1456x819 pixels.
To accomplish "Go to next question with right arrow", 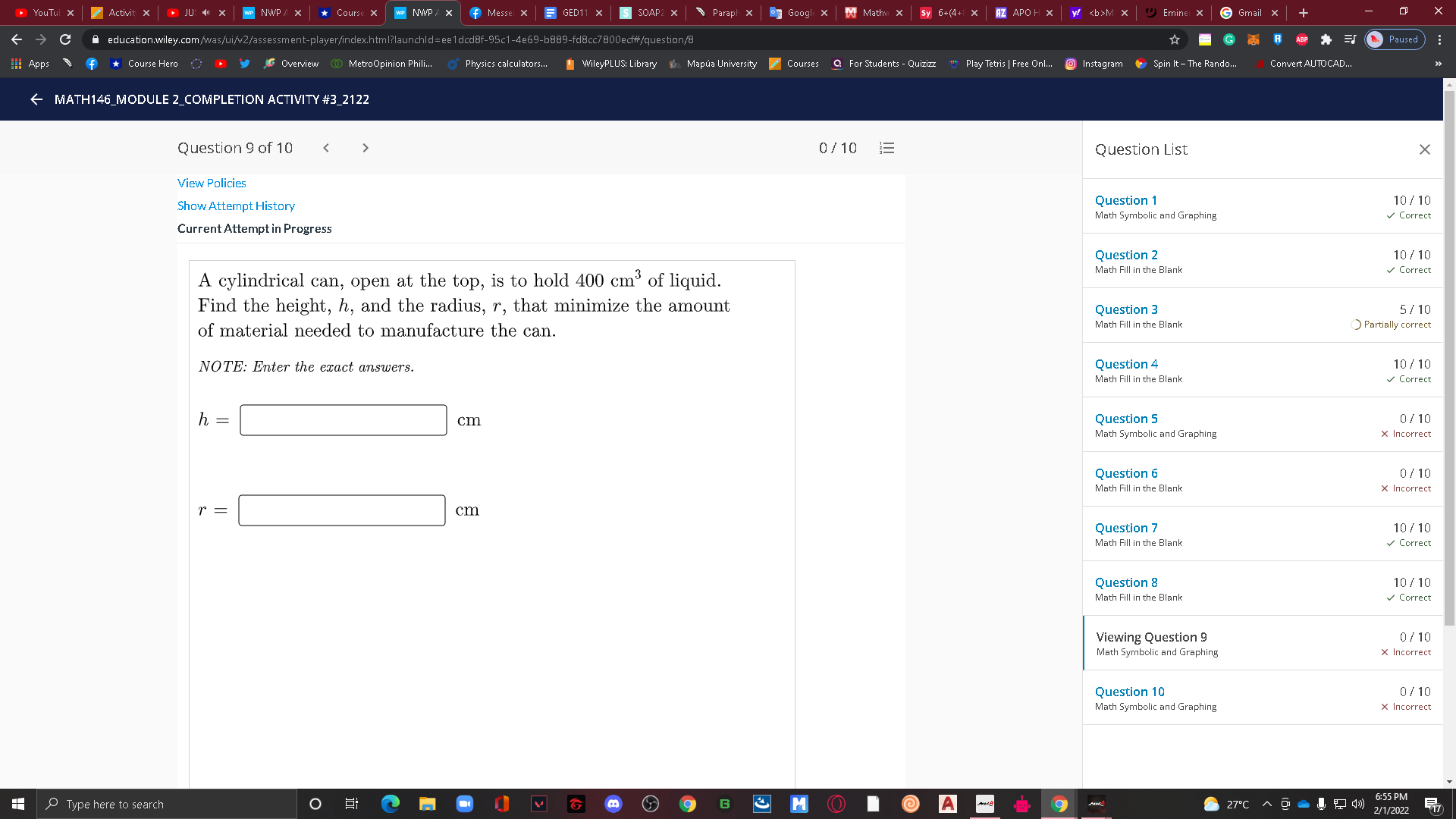I will (365, 148).
